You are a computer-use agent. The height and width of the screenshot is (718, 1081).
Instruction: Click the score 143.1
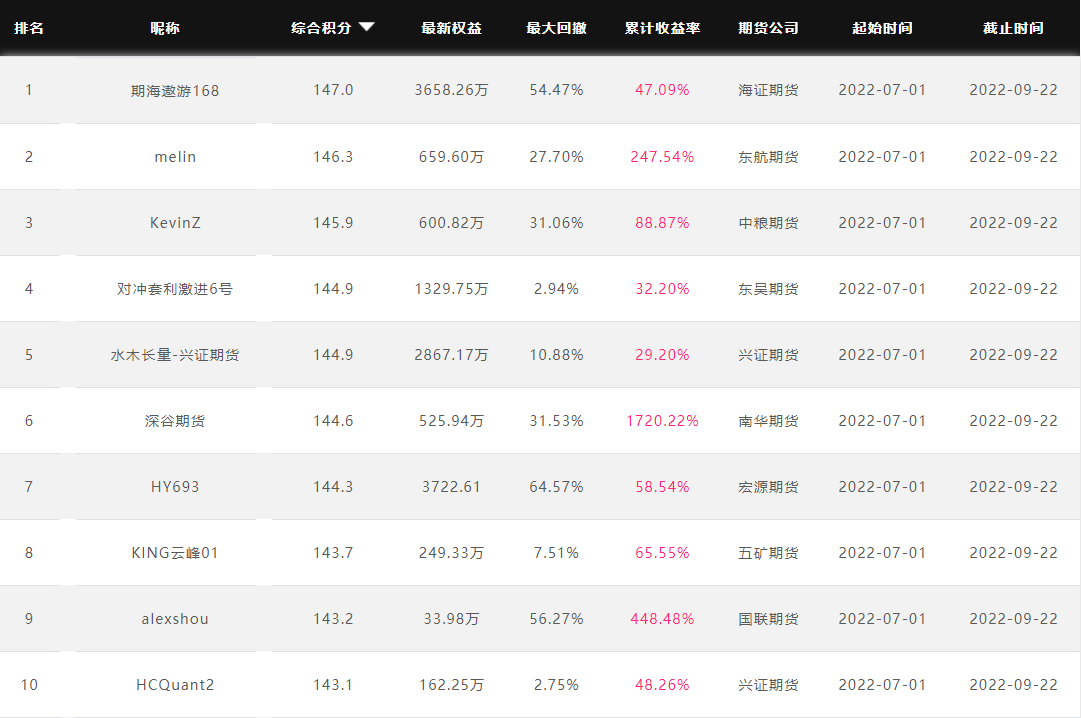pyautogui.click(x=333, y=685)
